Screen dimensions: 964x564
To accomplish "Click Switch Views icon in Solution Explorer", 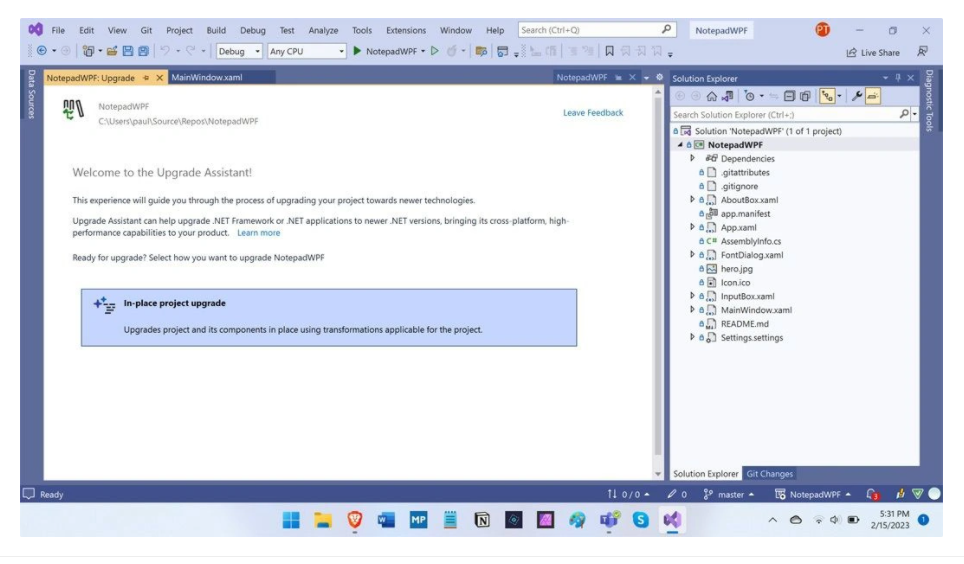I will 728,96.
